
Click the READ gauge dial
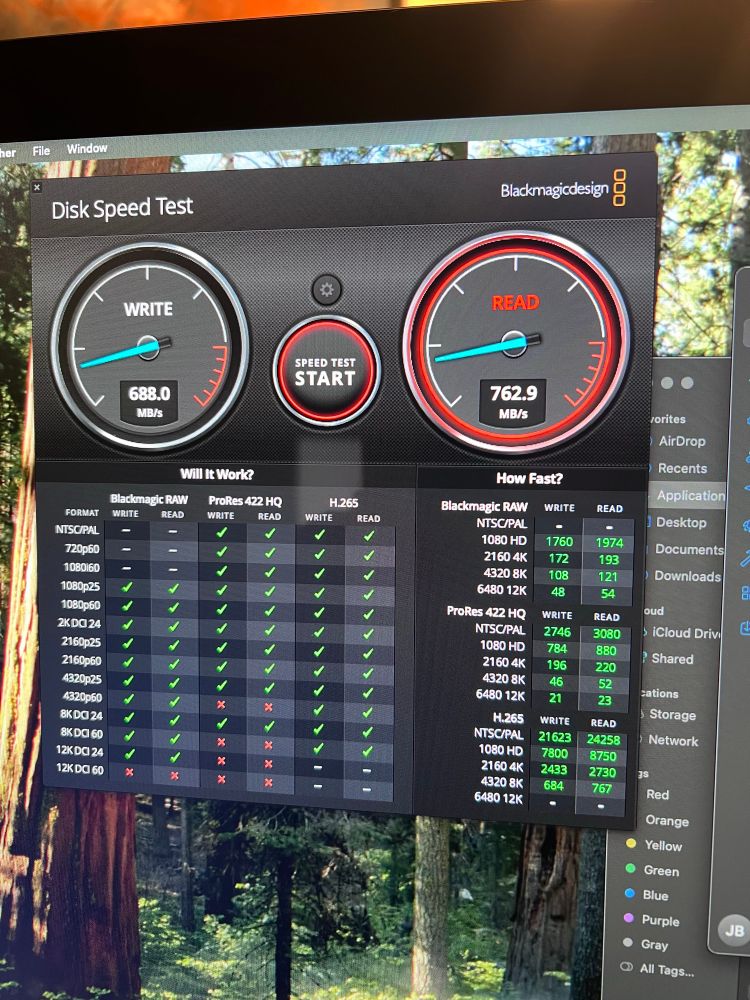click(517, 342)
